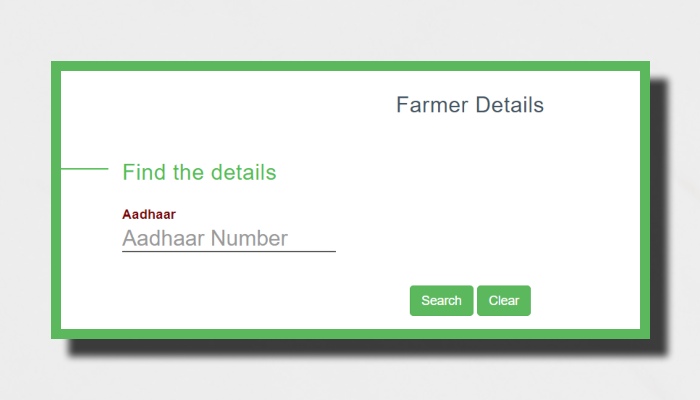Click the Find the details heading

199,172
